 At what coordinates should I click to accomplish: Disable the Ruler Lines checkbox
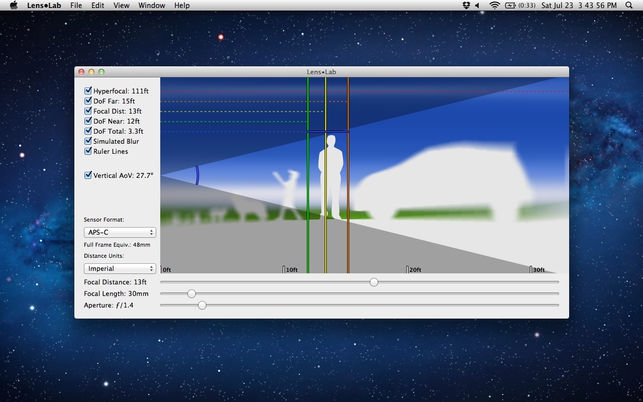88,151
